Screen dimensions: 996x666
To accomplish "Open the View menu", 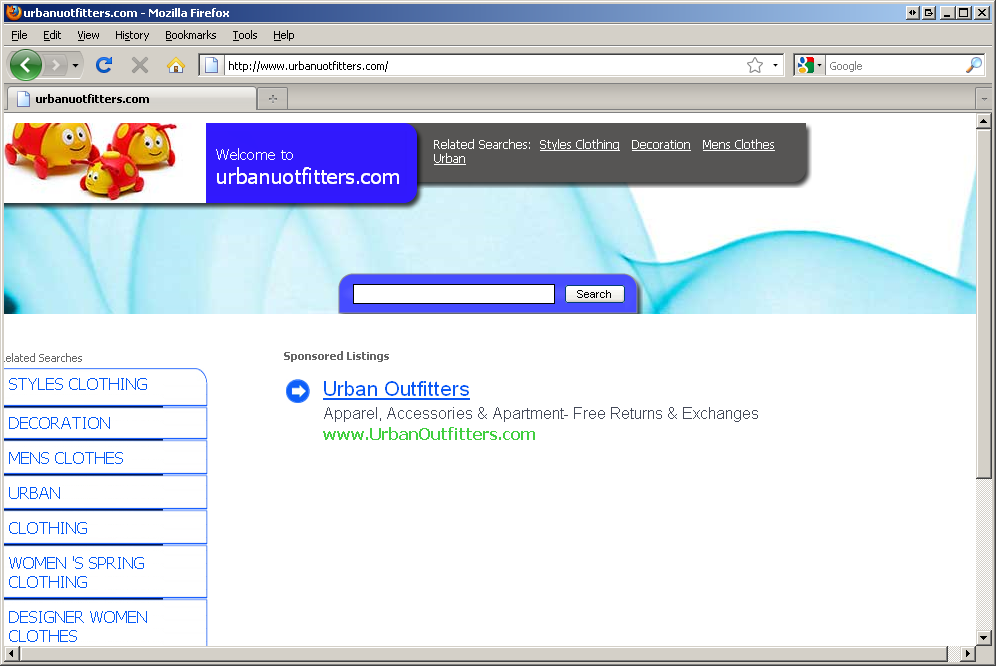I will pyautogui.click(x=88, y=35).
